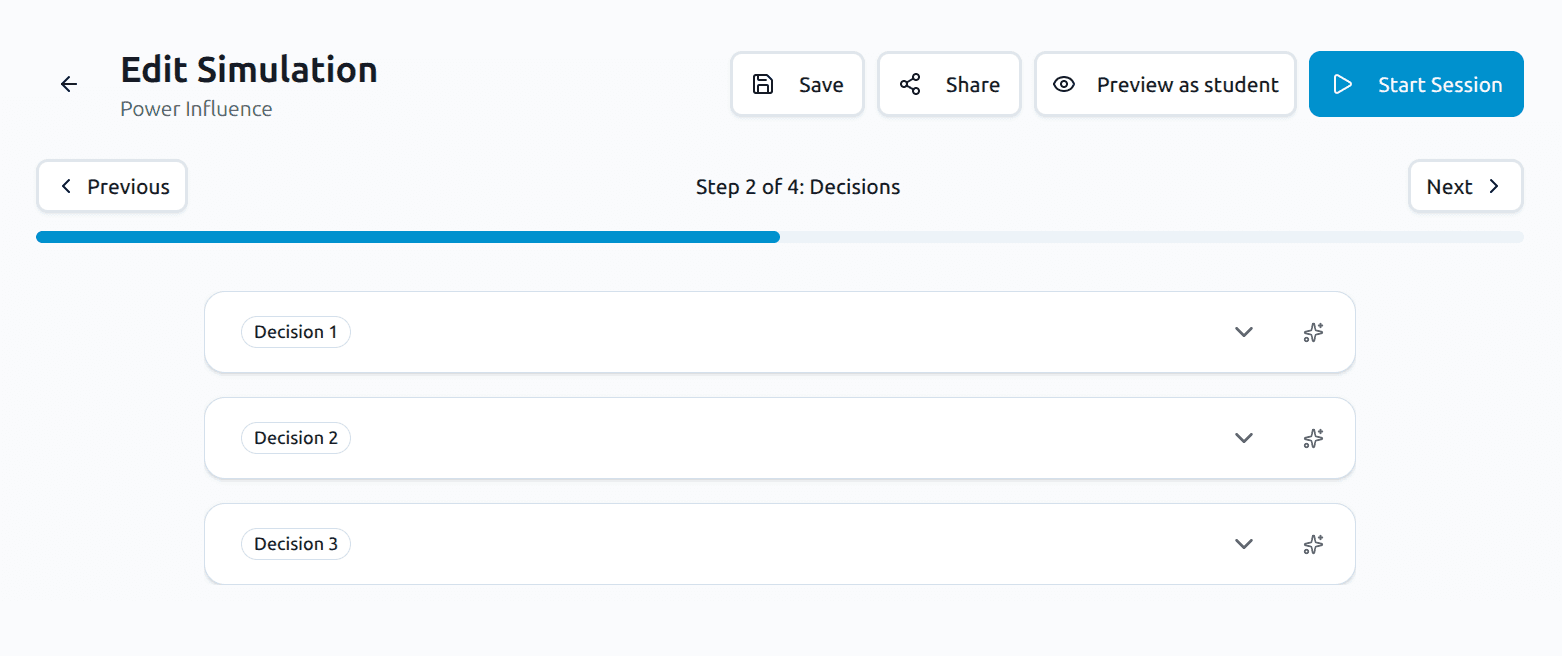This screenshot has height=656, width=1562.
Task: Preview as student
Action: coord(1165,85)
